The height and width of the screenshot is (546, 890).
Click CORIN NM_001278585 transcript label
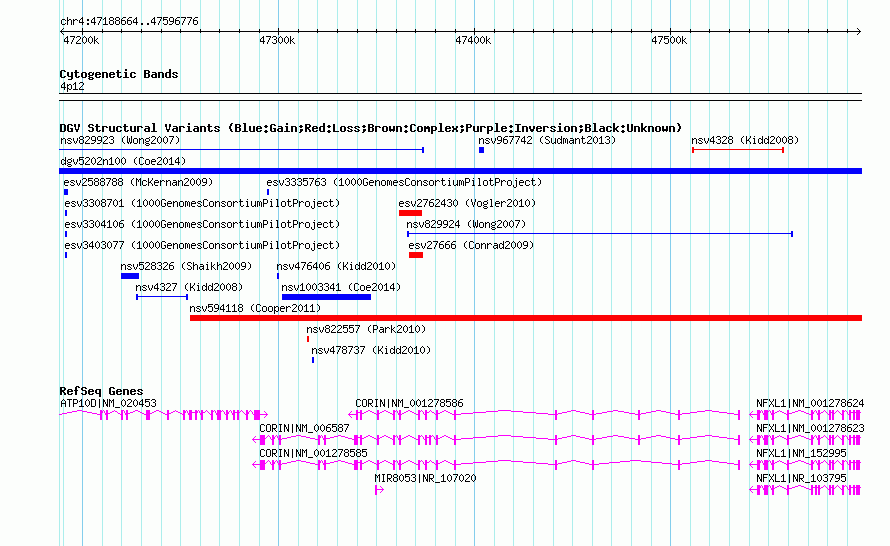click(313, 453)
